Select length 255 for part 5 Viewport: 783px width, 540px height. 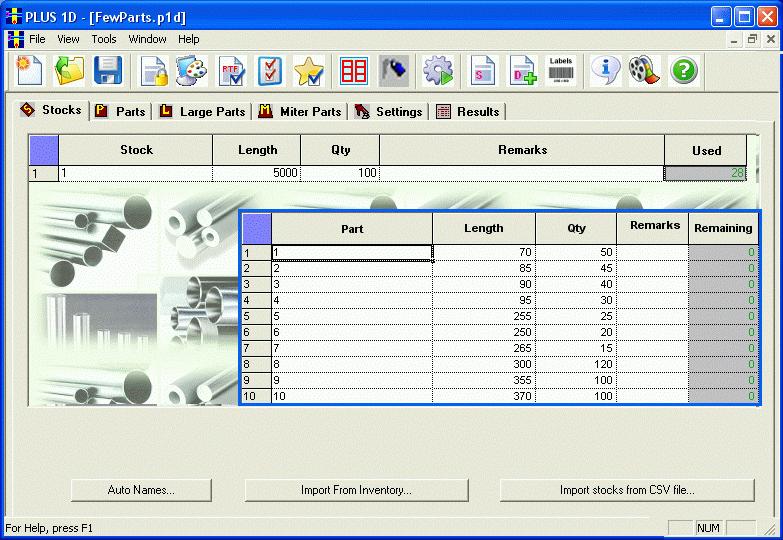484,316
